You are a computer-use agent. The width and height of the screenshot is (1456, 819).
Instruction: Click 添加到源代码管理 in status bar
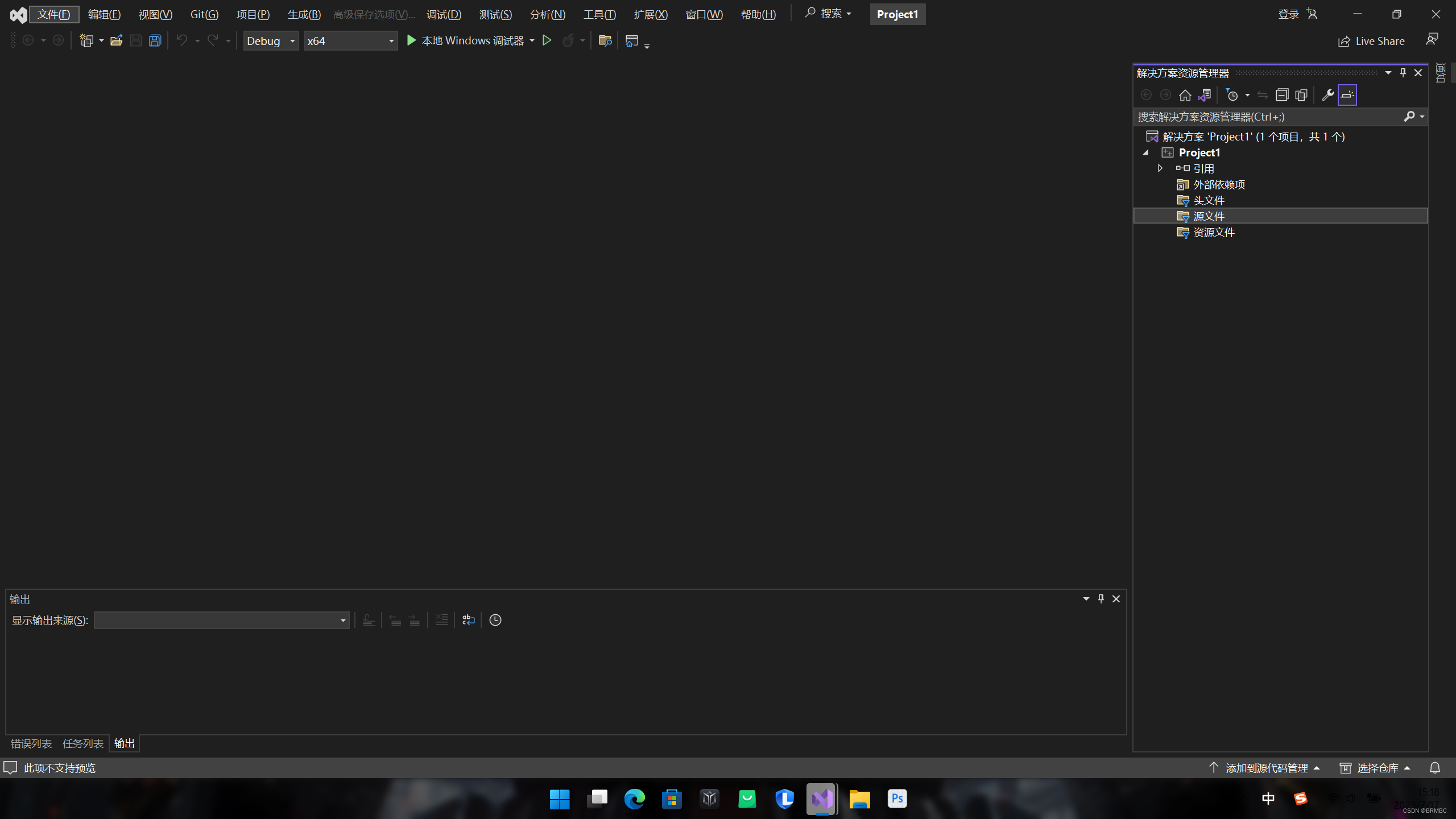1264,768
